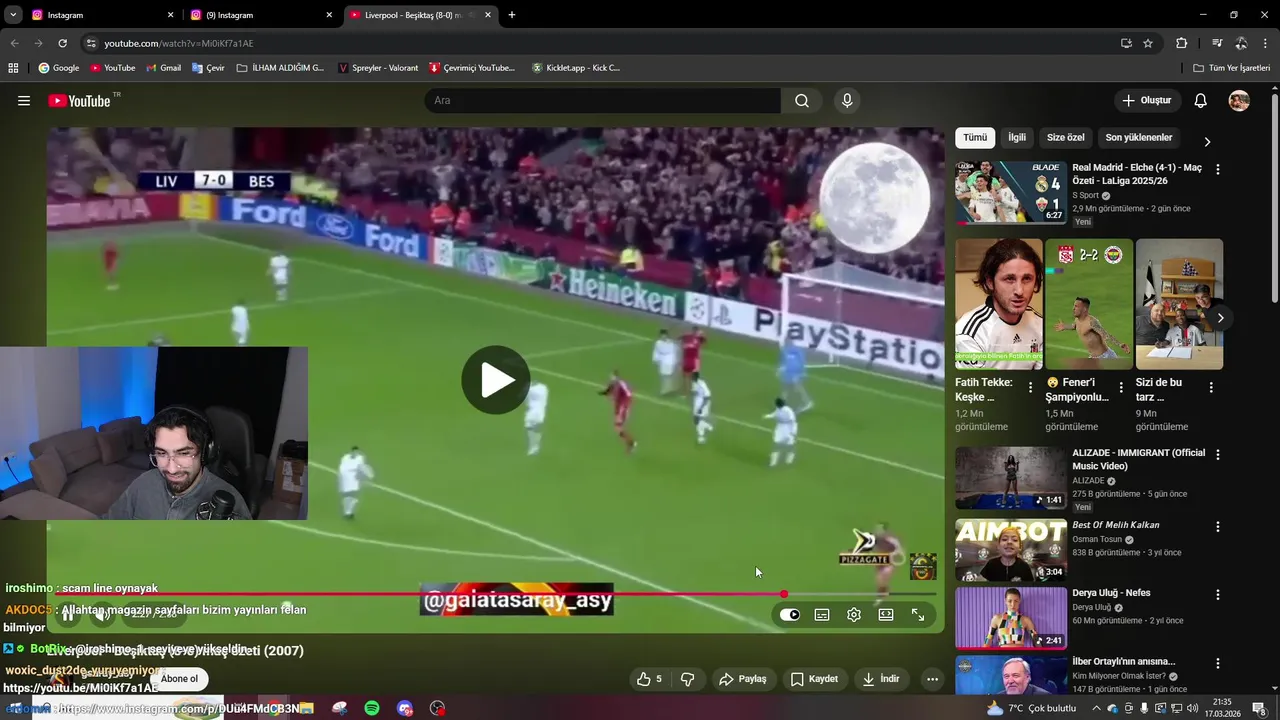The width and height of the screenshot is (1280, 720).
Task: Start voice search with the microphone icon
Action: pos(847,101)
